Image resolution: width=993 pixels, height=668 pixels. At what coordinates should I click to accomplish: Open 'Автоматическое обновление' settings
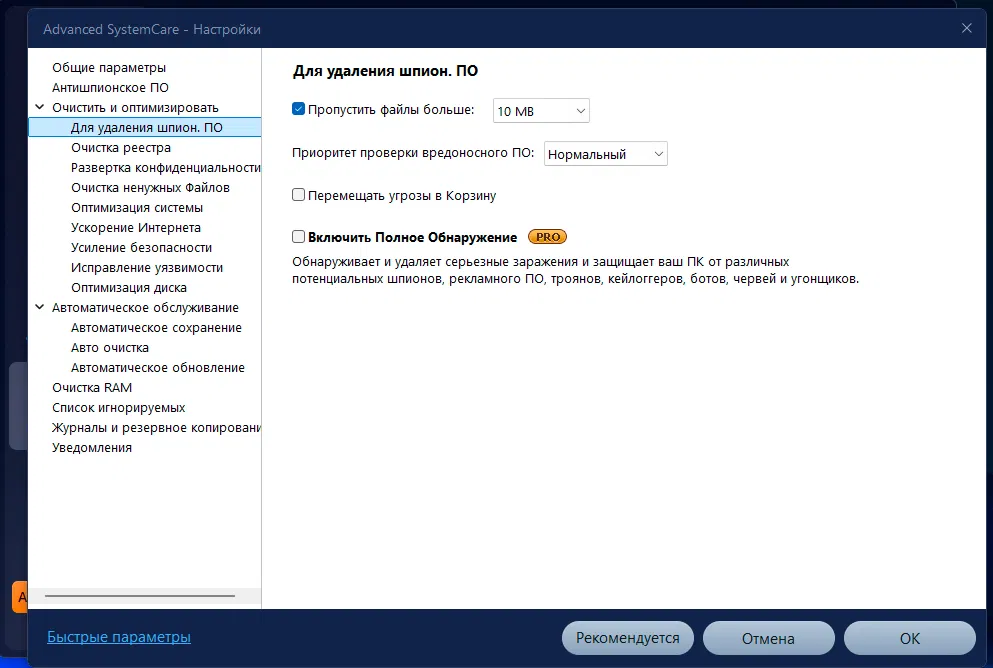158,368
